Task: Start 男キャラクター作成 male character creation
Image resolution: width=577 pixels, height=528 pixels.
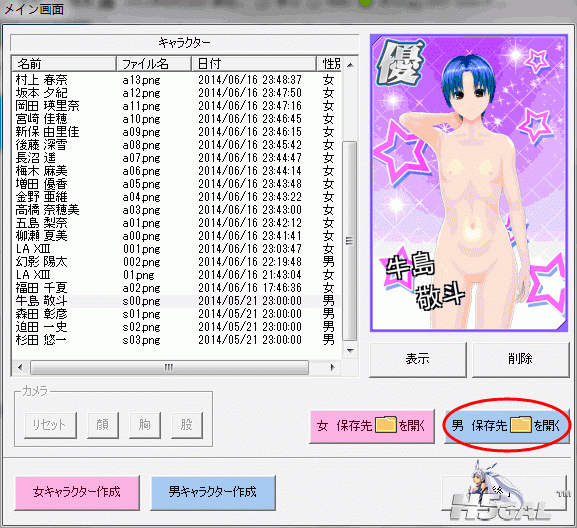Action: (213, 492)
